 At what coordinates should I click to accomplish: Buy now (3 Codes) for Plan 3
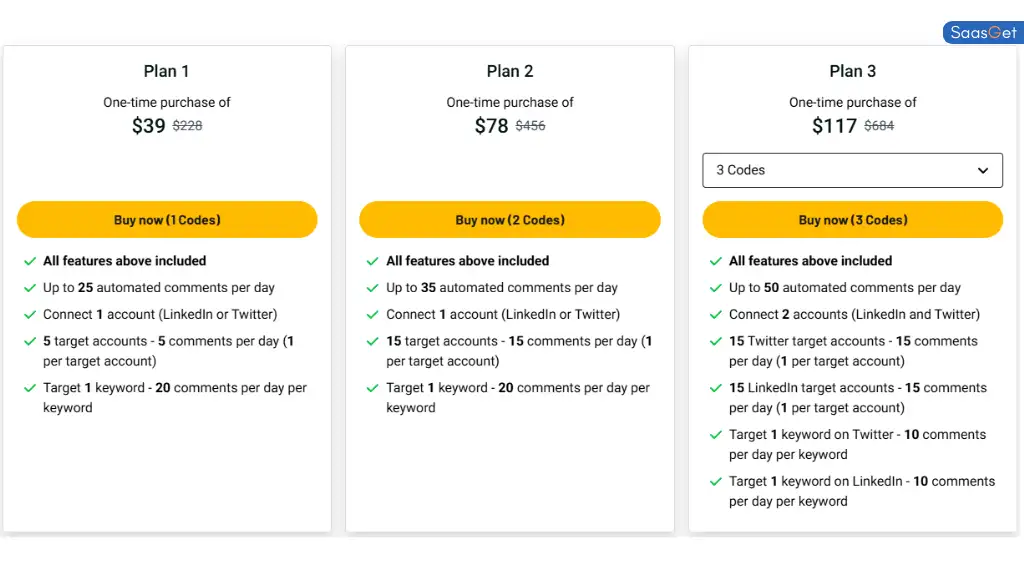click(x=853, y=219)
